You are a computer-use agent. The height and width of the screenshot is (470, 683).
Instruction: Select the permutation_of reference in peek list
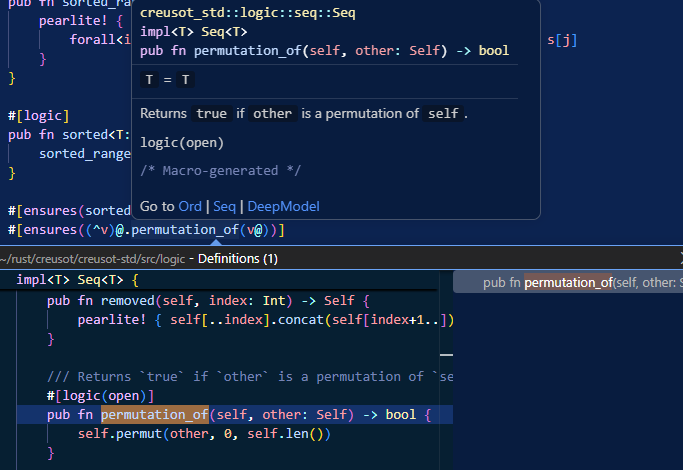coord(568,282)
